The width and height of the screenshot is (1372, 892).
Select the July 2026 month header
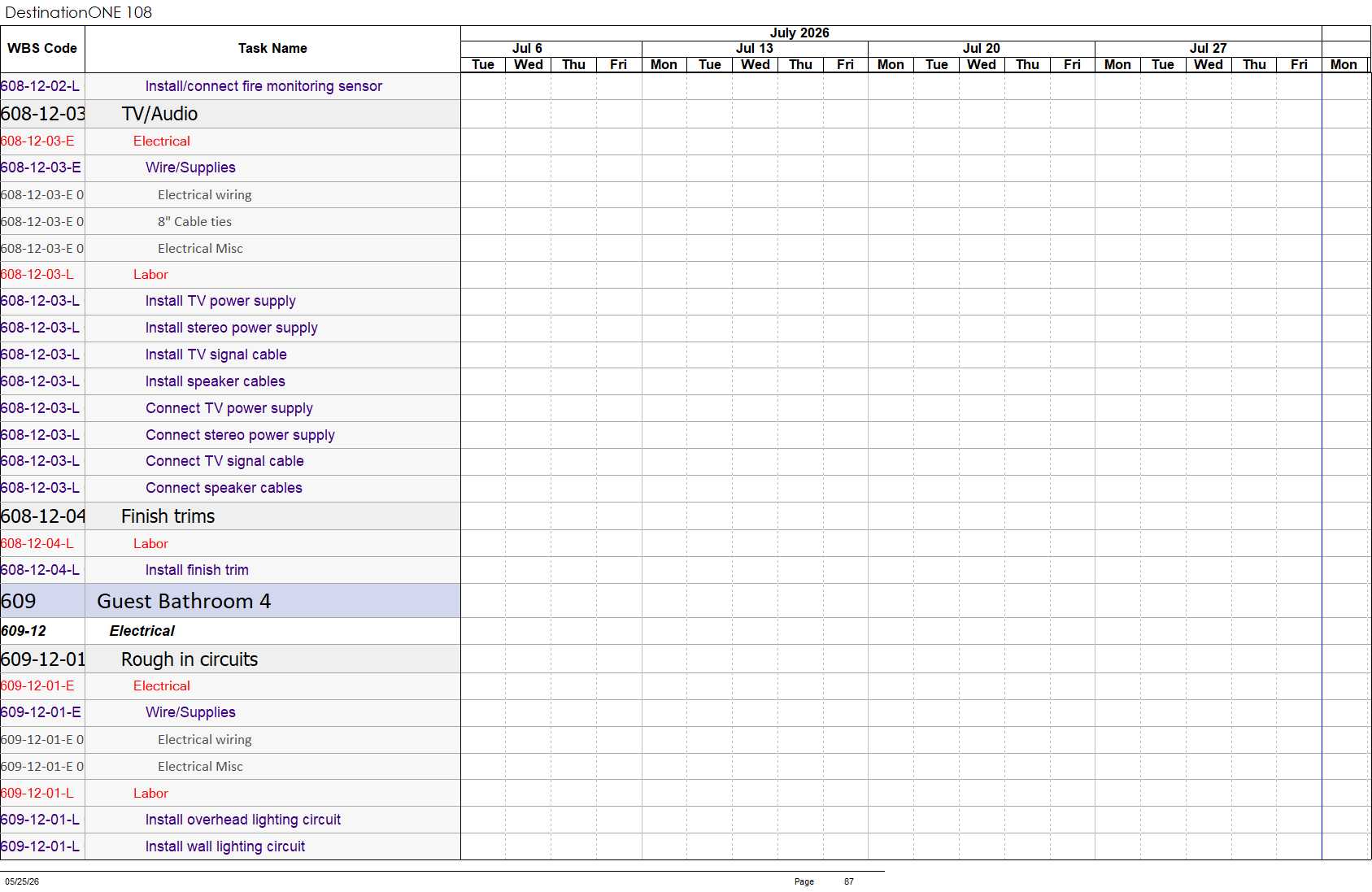pyautogui.click(x=799, y=33)
